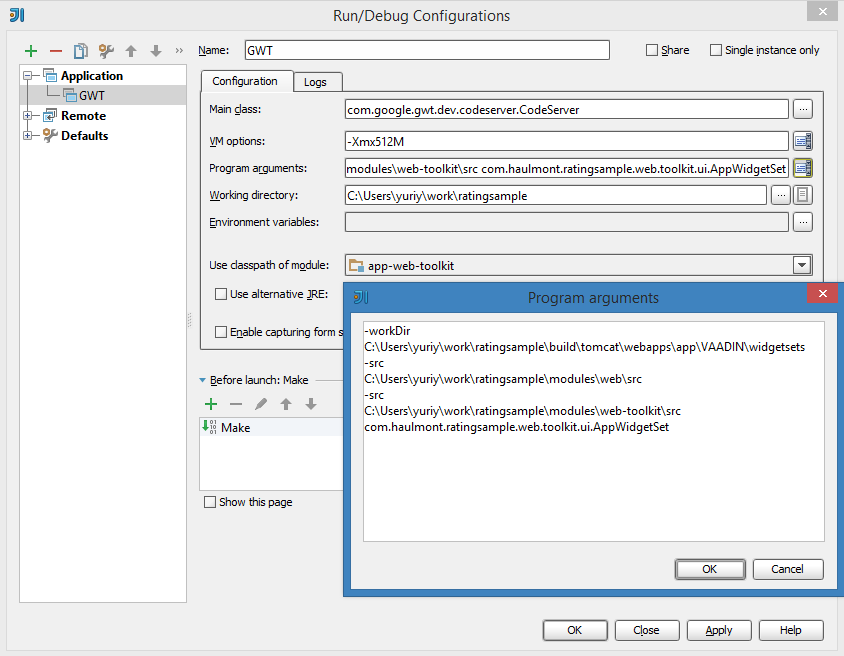Select the Make task in Before launch list
This screenshot has height=656, width=844.
click(271, 427)
